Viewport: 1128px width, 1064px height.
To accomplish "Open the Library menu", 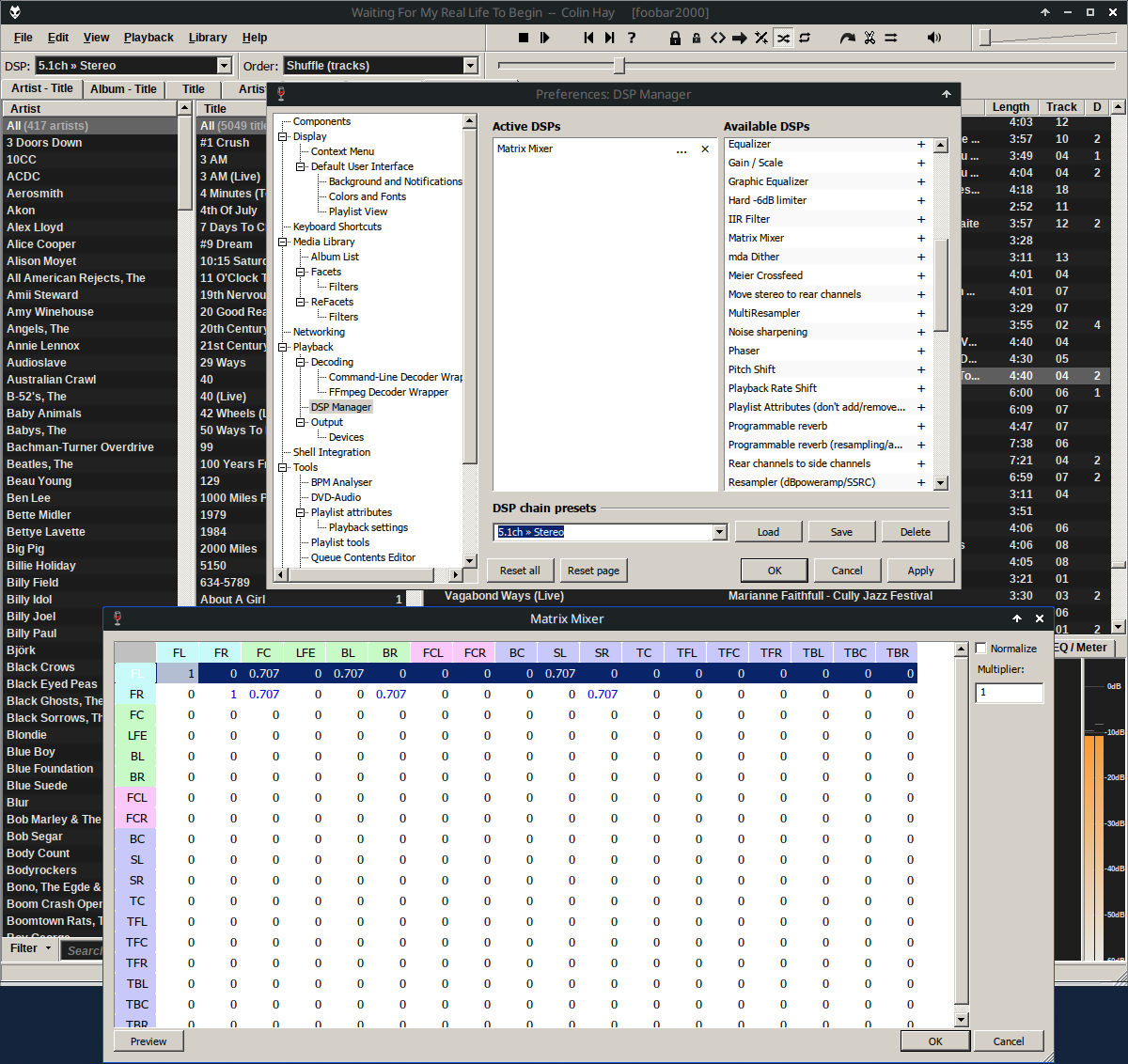I will [208, 38].
